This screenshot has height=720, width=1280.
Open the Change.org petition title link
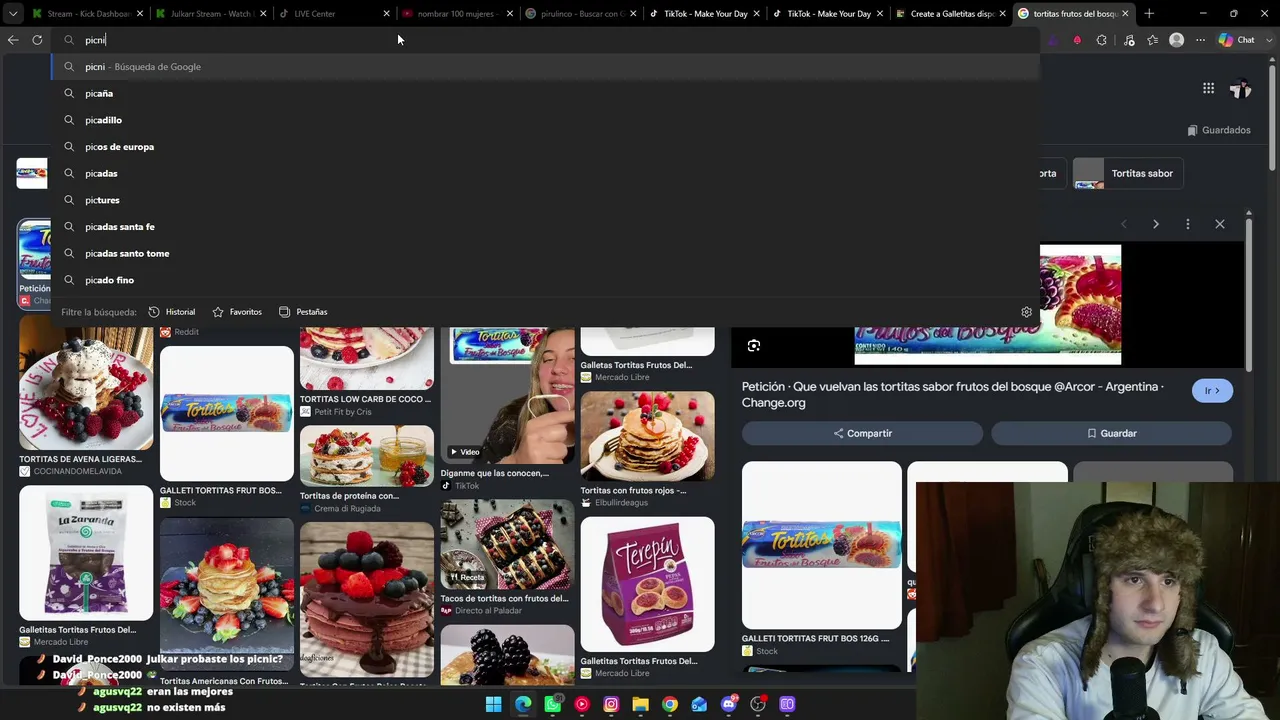point(952,395)
